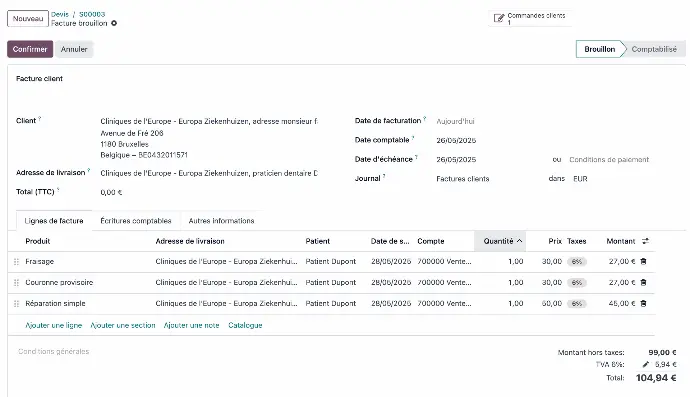Open the Autres informations tab

point(221,221)
